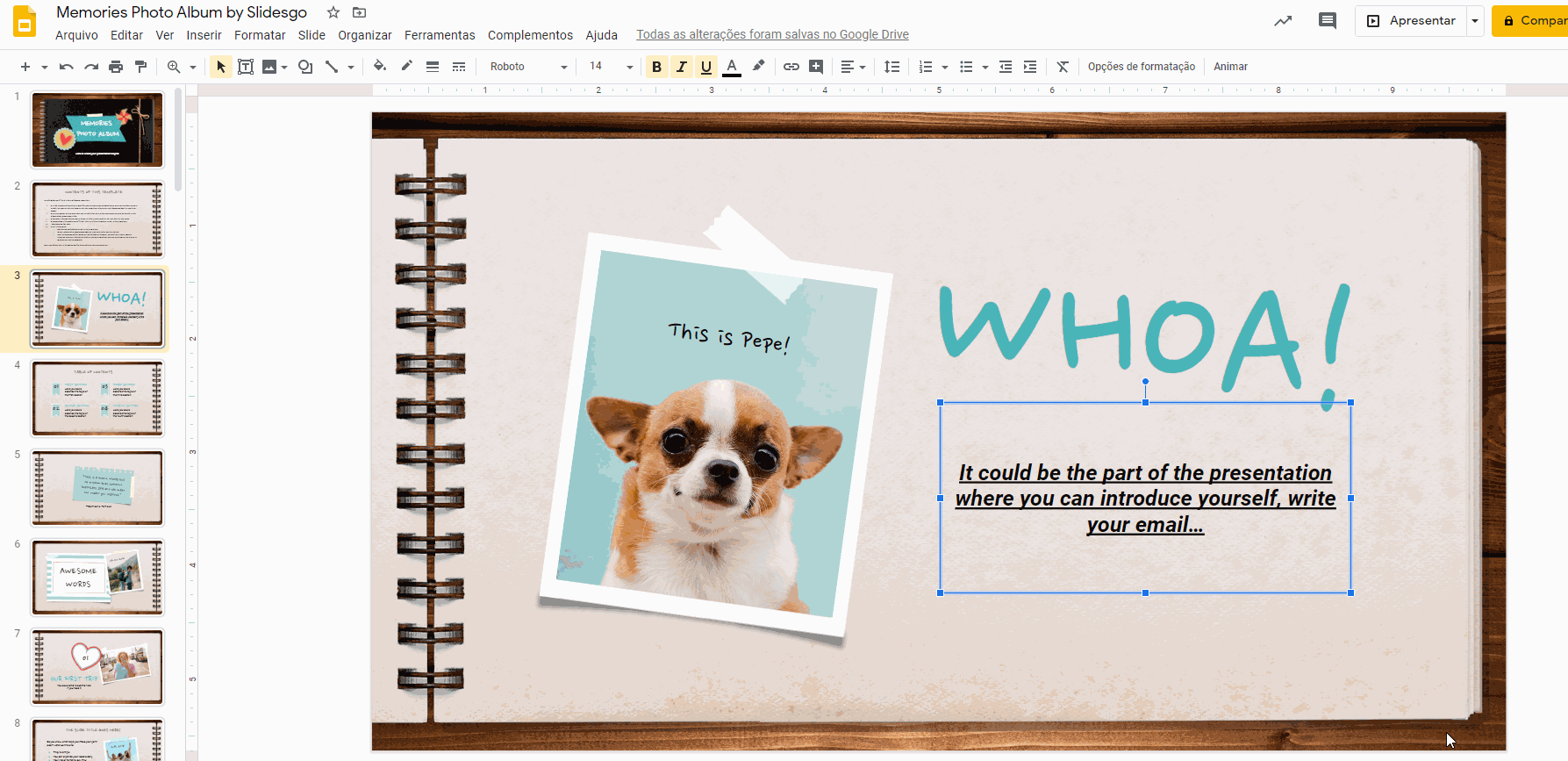
Task: Toggle underline formatting off
Action: (706, 67)
